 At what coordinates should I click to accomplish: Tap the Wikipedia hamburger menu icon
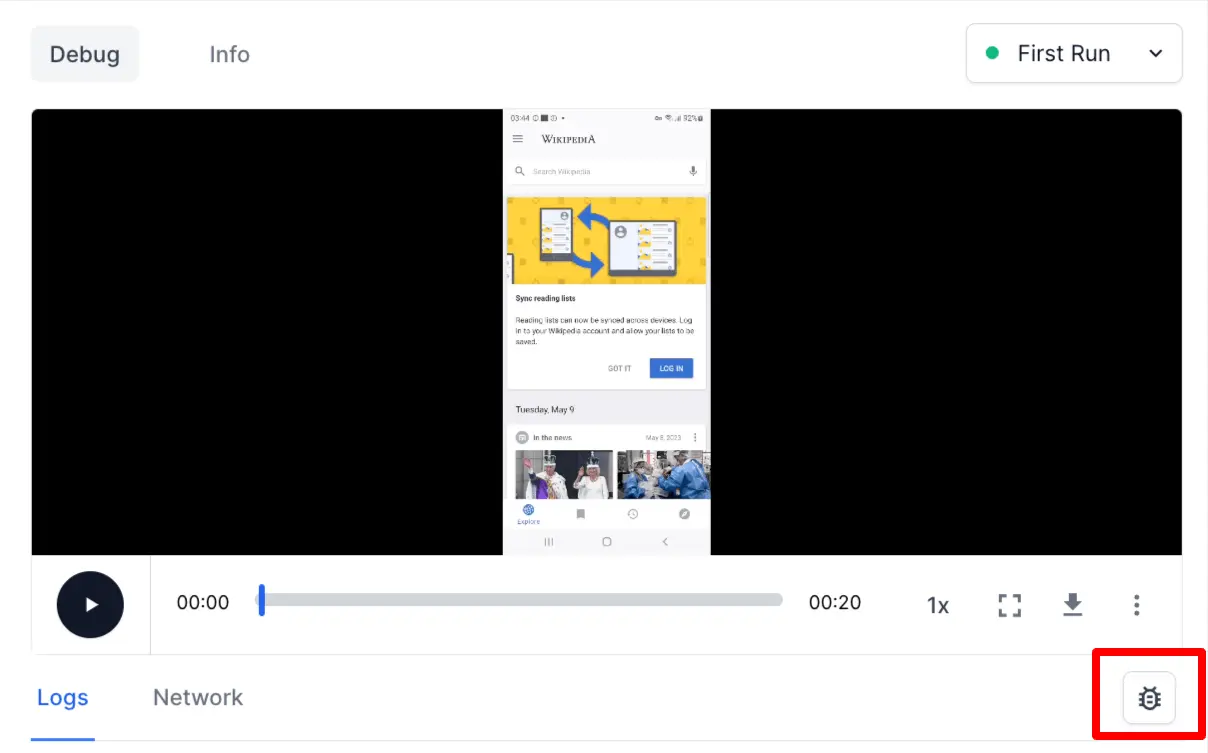pos(518,139)
